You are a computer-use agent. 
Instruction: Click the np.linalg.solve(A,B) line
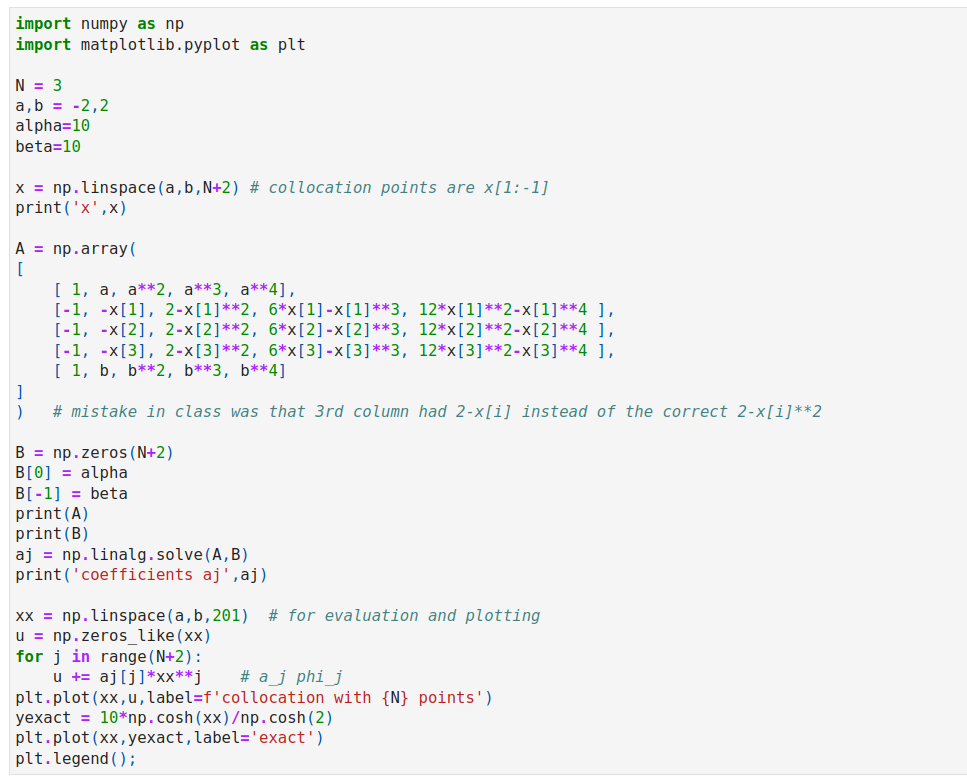pos(132,554)
